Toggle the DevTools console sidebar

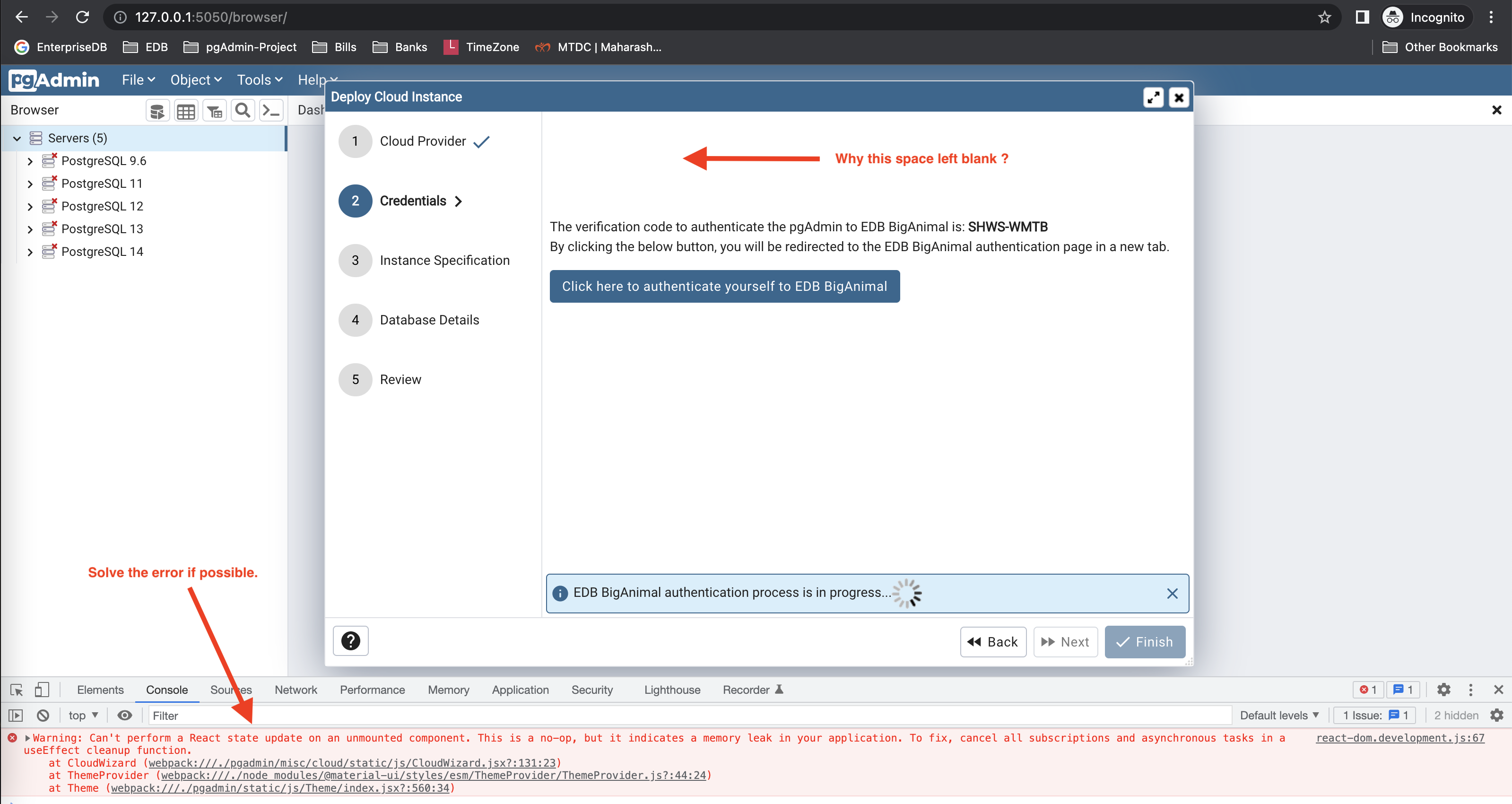[16, 715]
